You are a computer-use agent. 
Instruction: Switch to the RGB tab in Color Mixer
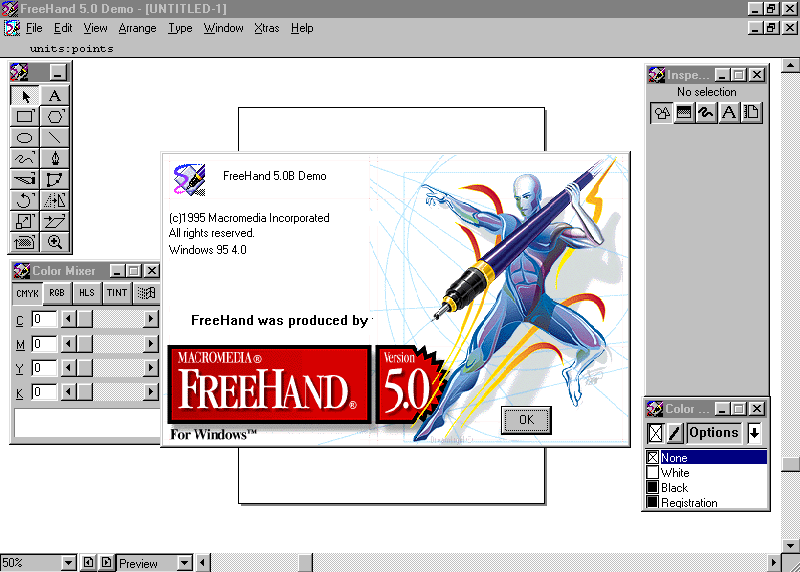(57, 293)
